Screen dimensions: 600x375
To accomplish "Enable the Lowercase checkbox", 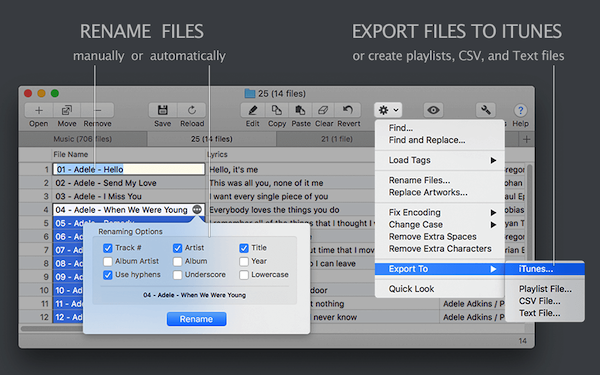I will 244,275.
